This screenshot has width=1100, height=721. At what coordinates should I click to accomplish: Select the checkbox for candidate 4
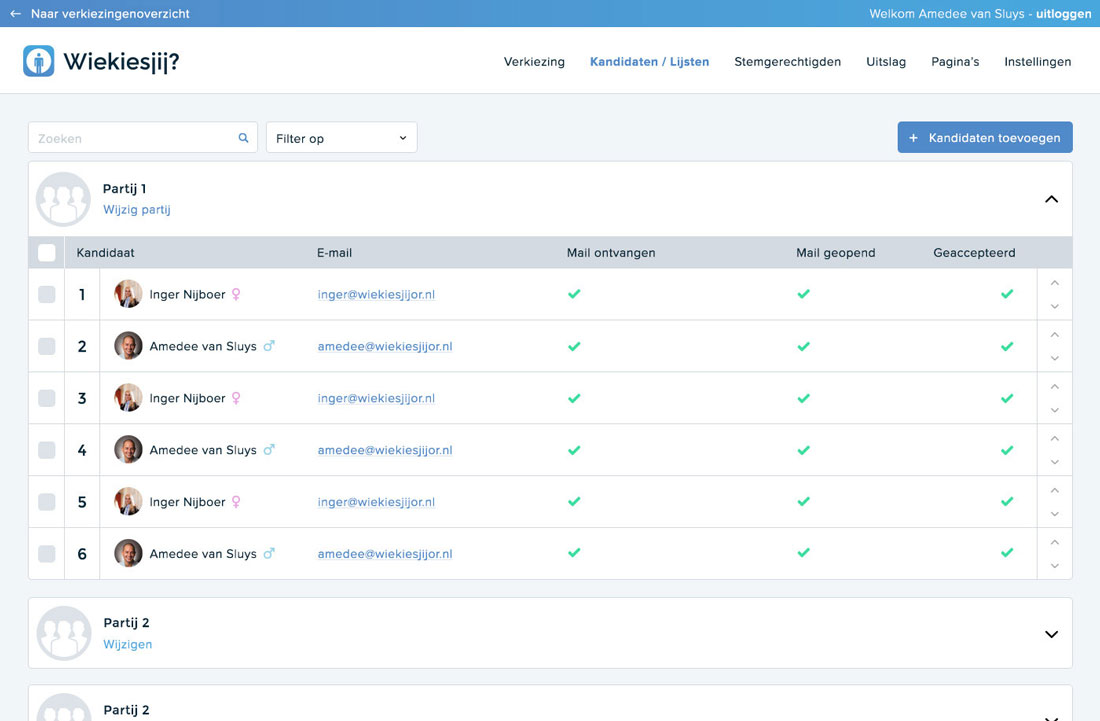[47, 450]
